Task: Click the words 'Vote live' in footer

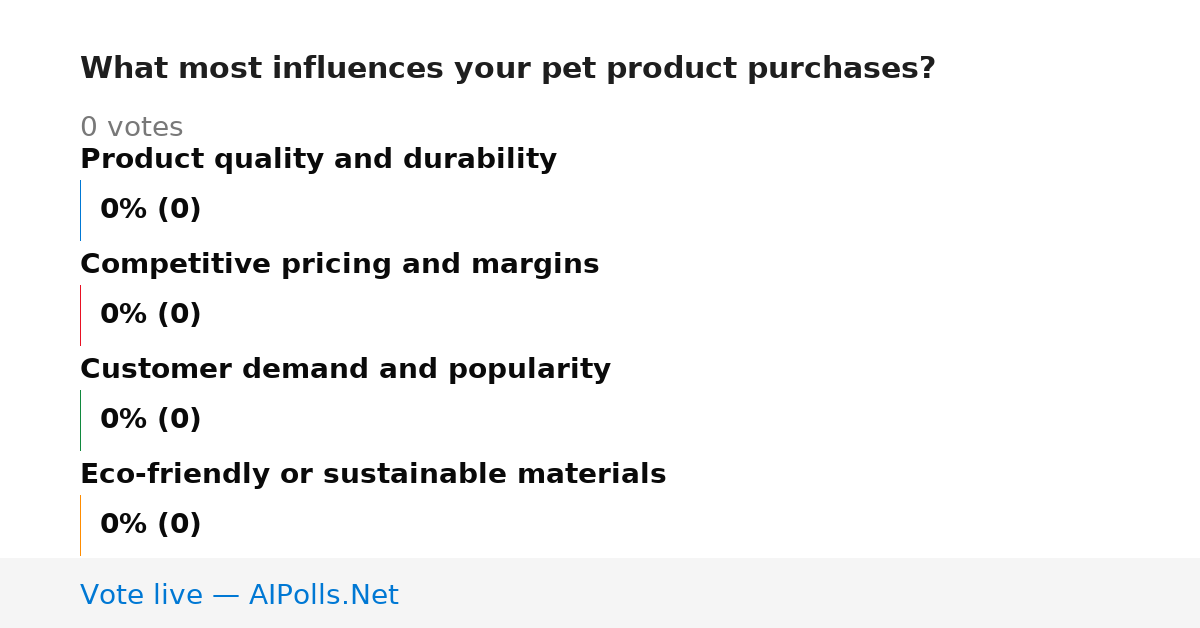Action: [141, 595]
